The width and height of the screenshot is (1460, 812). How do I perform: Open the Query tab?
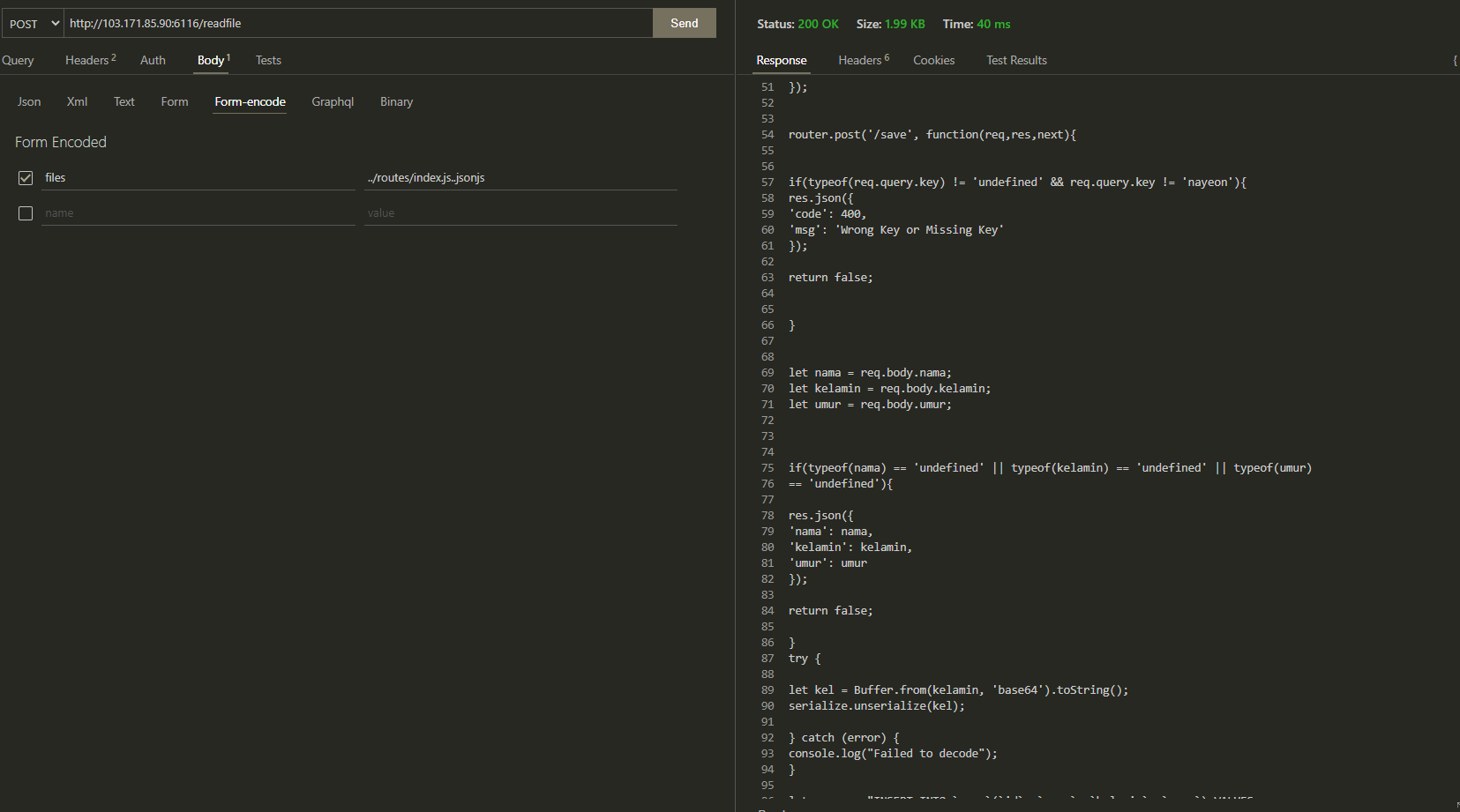click(x=18, y=60)
